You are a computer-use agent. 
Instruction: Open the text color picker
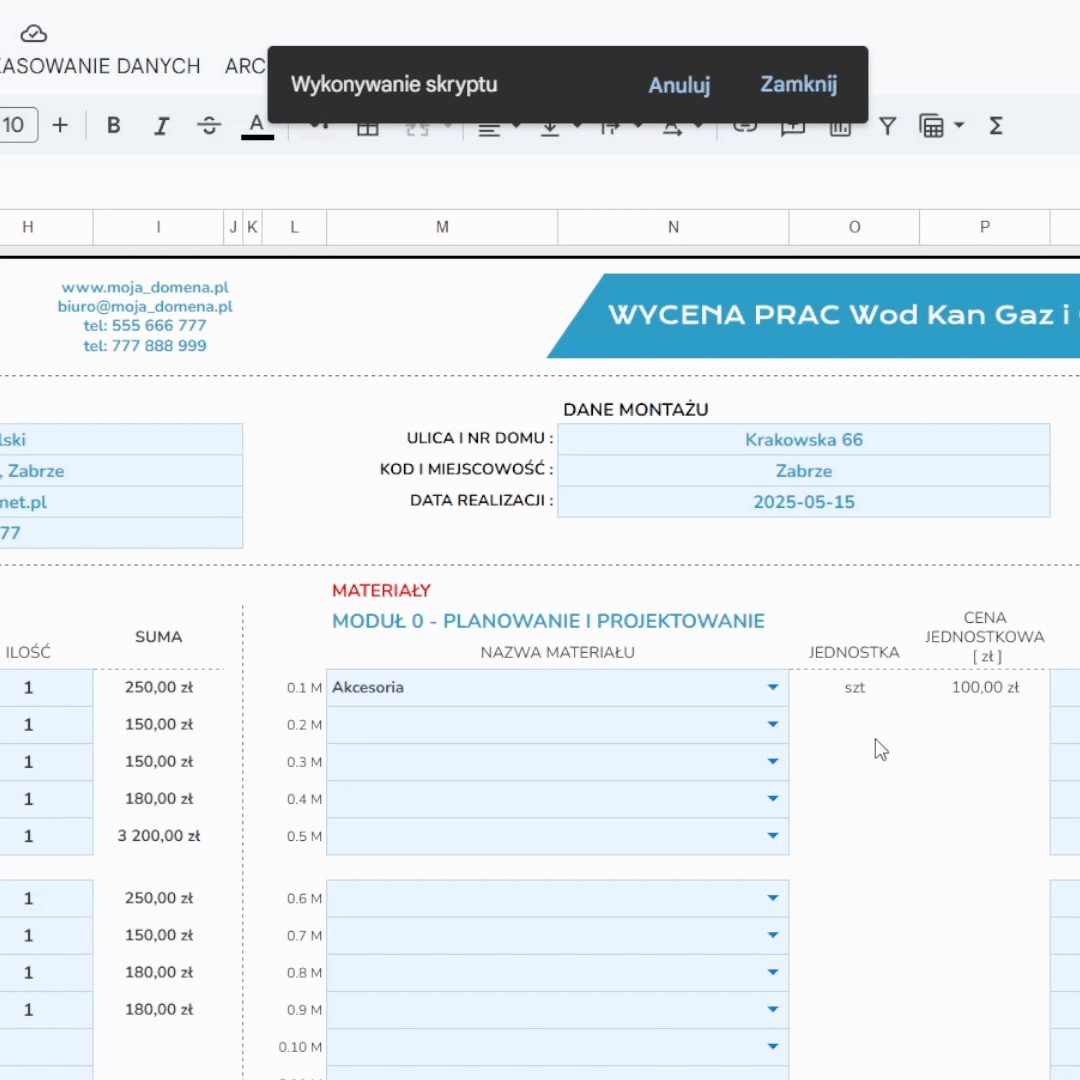pyautogui.click(x=257, y=125)
